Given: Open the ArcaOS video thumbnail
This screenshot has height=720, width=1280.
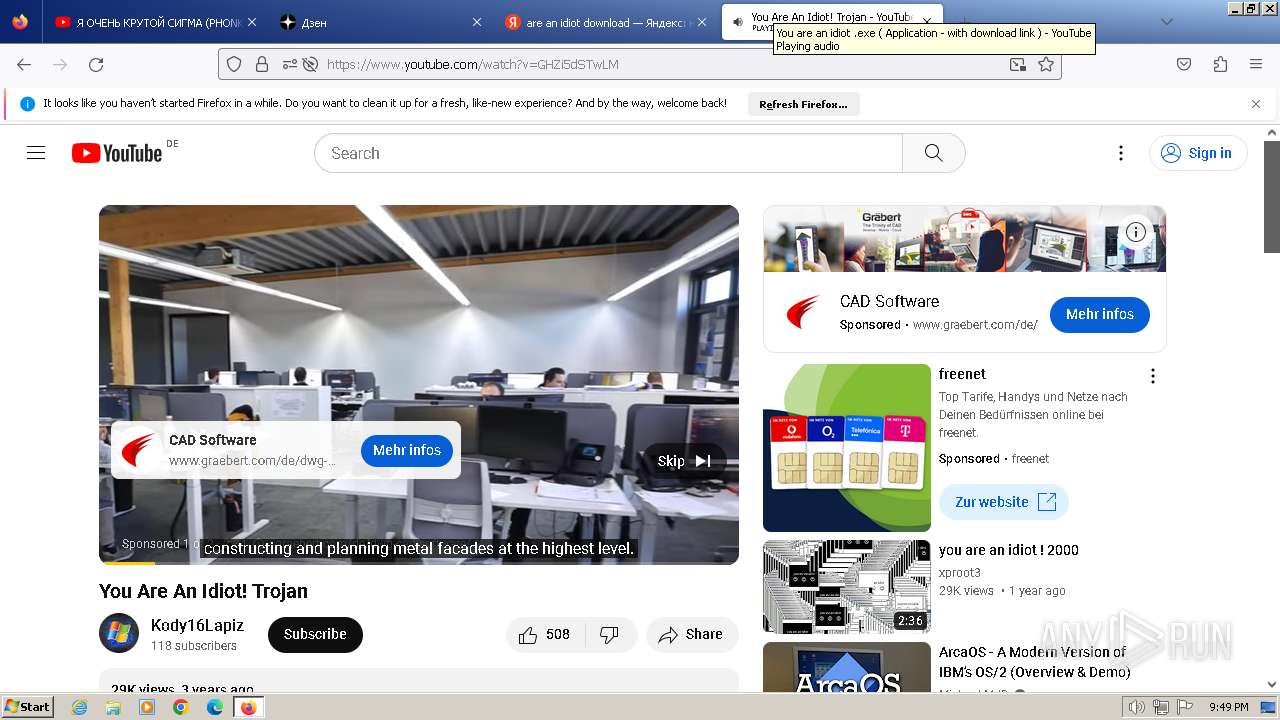Looking at the screenshot, I should pyautogui.click(x=847, y=667).
